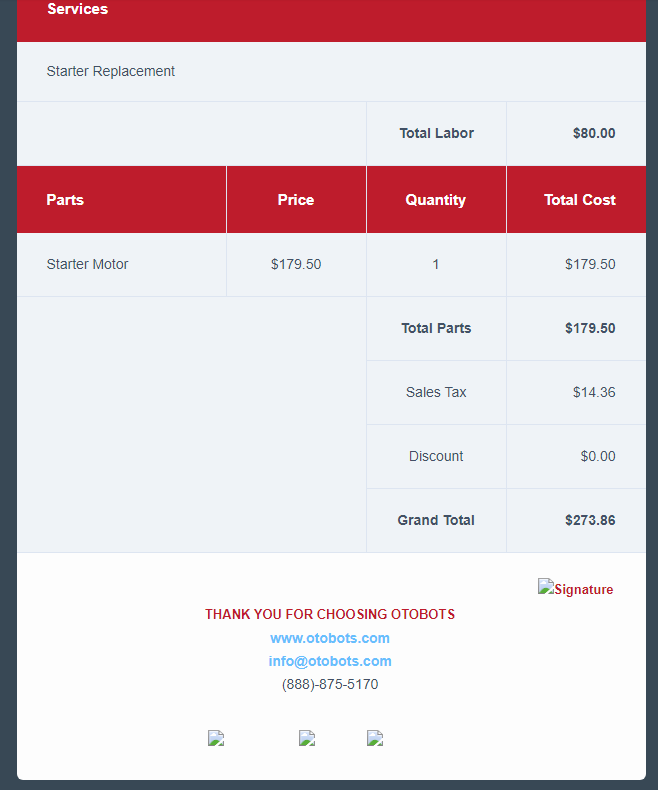The height and width of the screenshot is (790, 658).
Task: Click the leftmost footer social icon
Action: (216, 738)
